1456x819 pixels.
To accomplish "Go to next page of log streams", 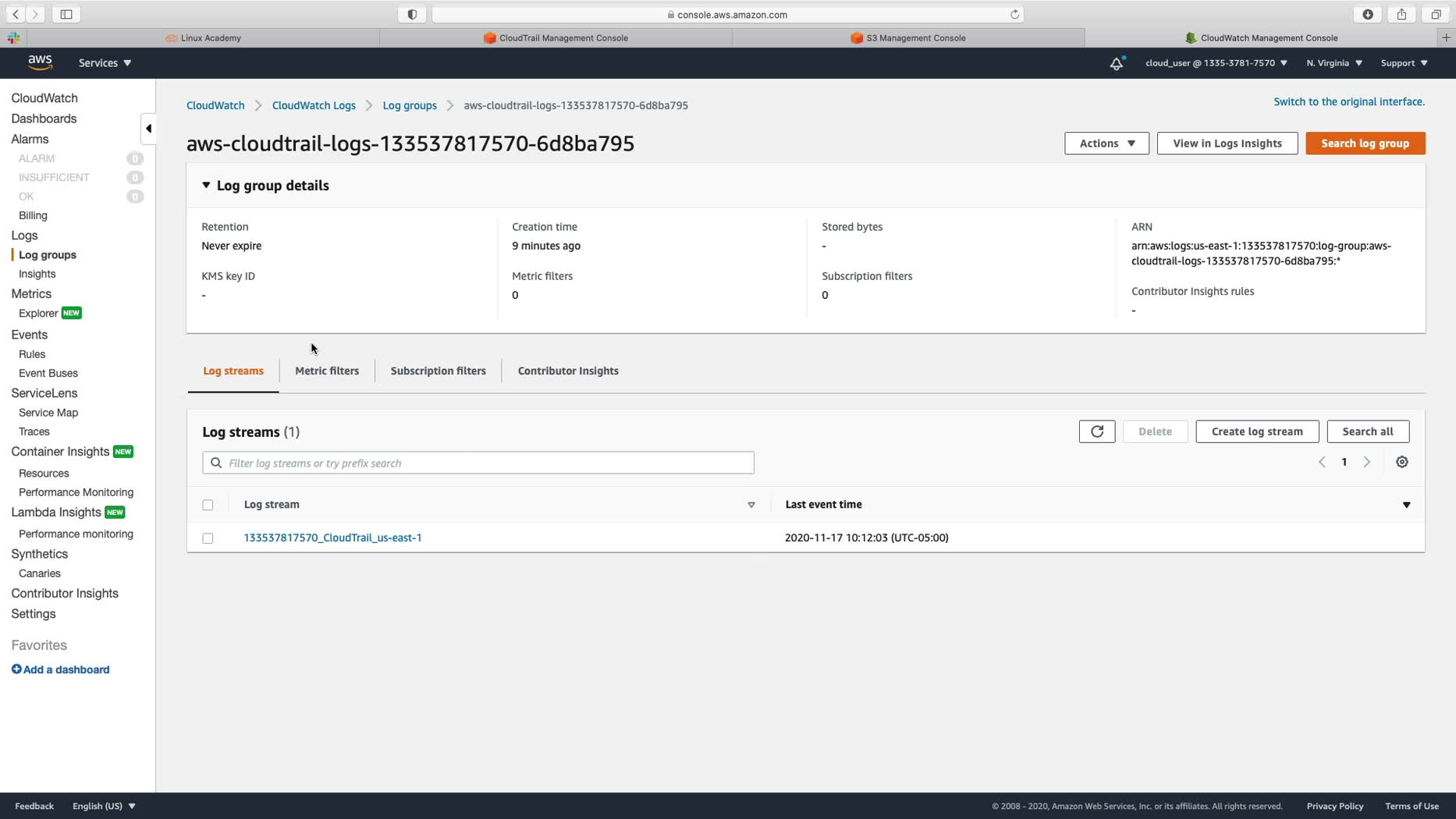I will tap(1367, 462).
